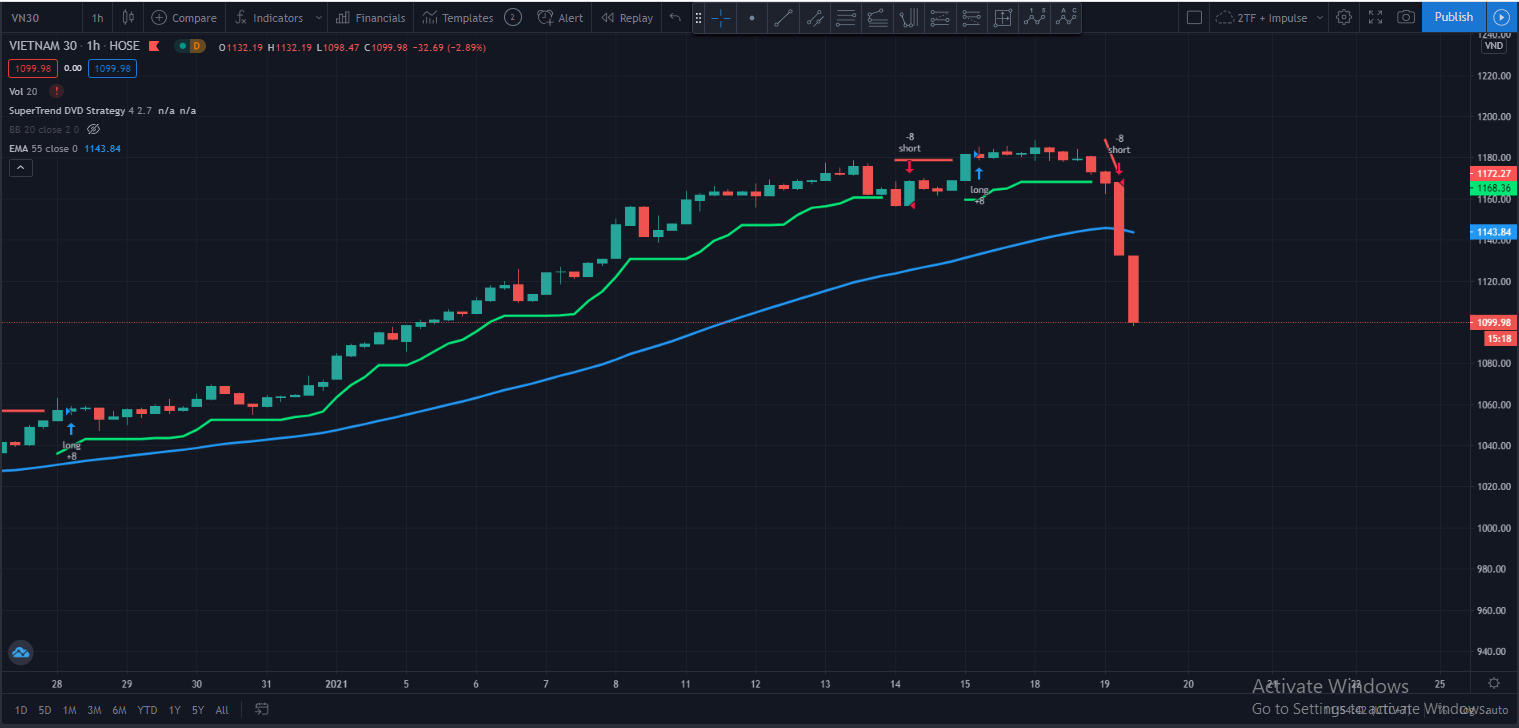This screenshot has height=728, width=1519.
Task: Click the red flag next to HOSE
Action: [154, 46]
